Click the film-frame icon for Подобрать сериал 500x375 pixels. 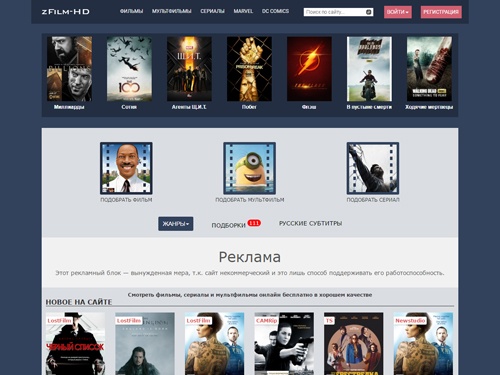click(x=373, y=168)
